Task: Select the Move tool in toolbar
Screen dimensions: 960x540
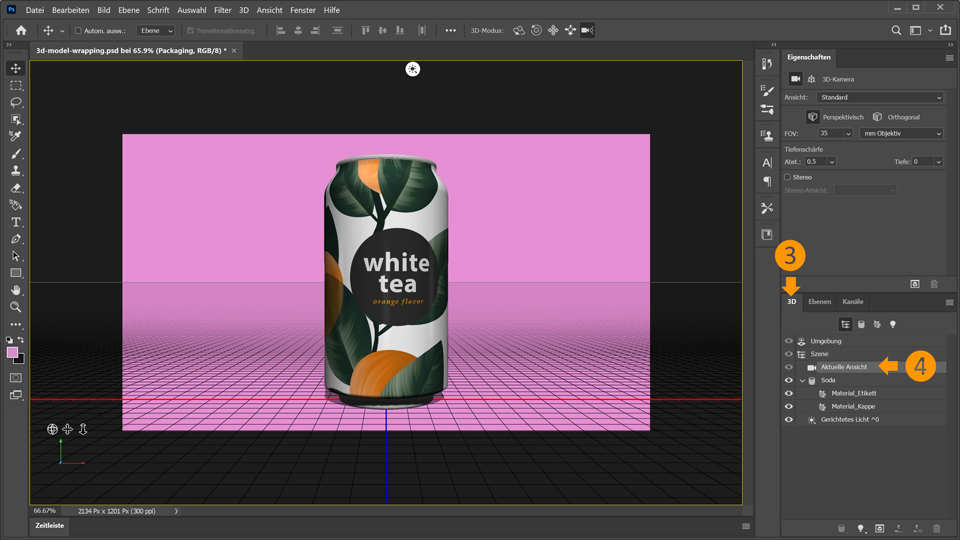Action: pos(15,68)
